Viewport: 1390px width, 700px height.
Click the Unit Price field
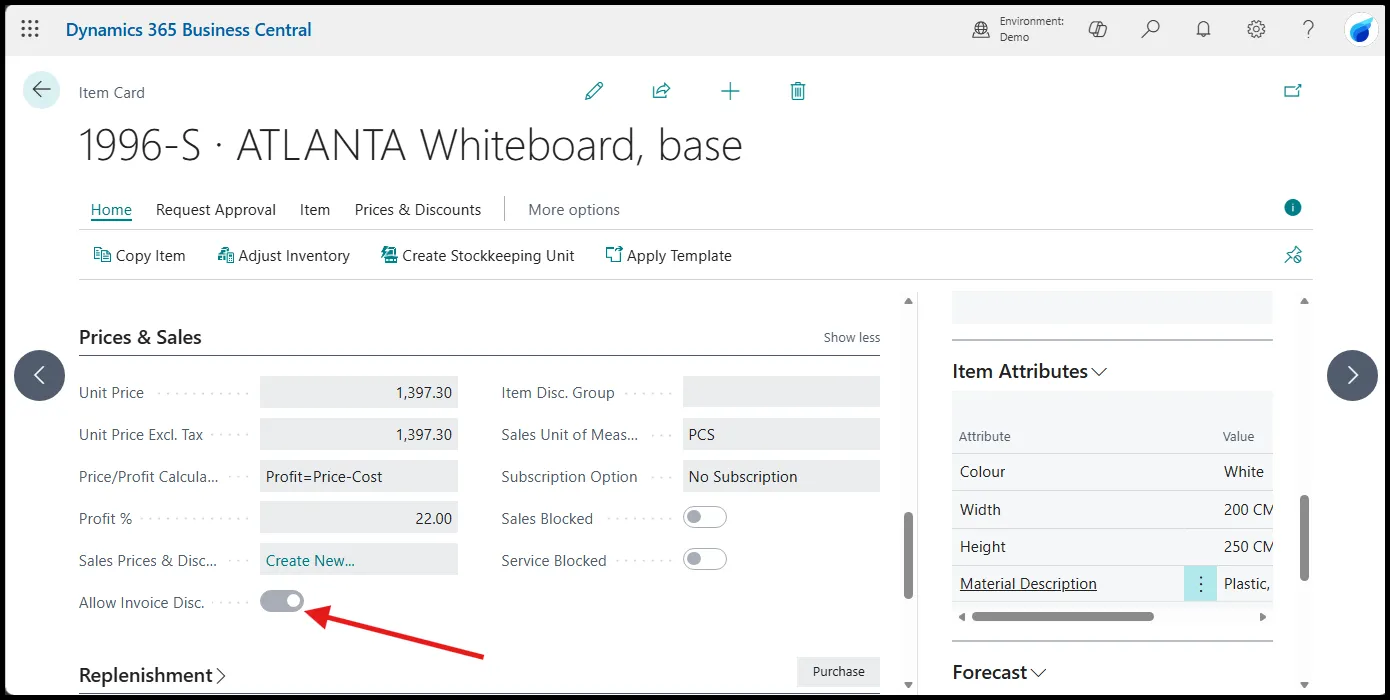359,392
